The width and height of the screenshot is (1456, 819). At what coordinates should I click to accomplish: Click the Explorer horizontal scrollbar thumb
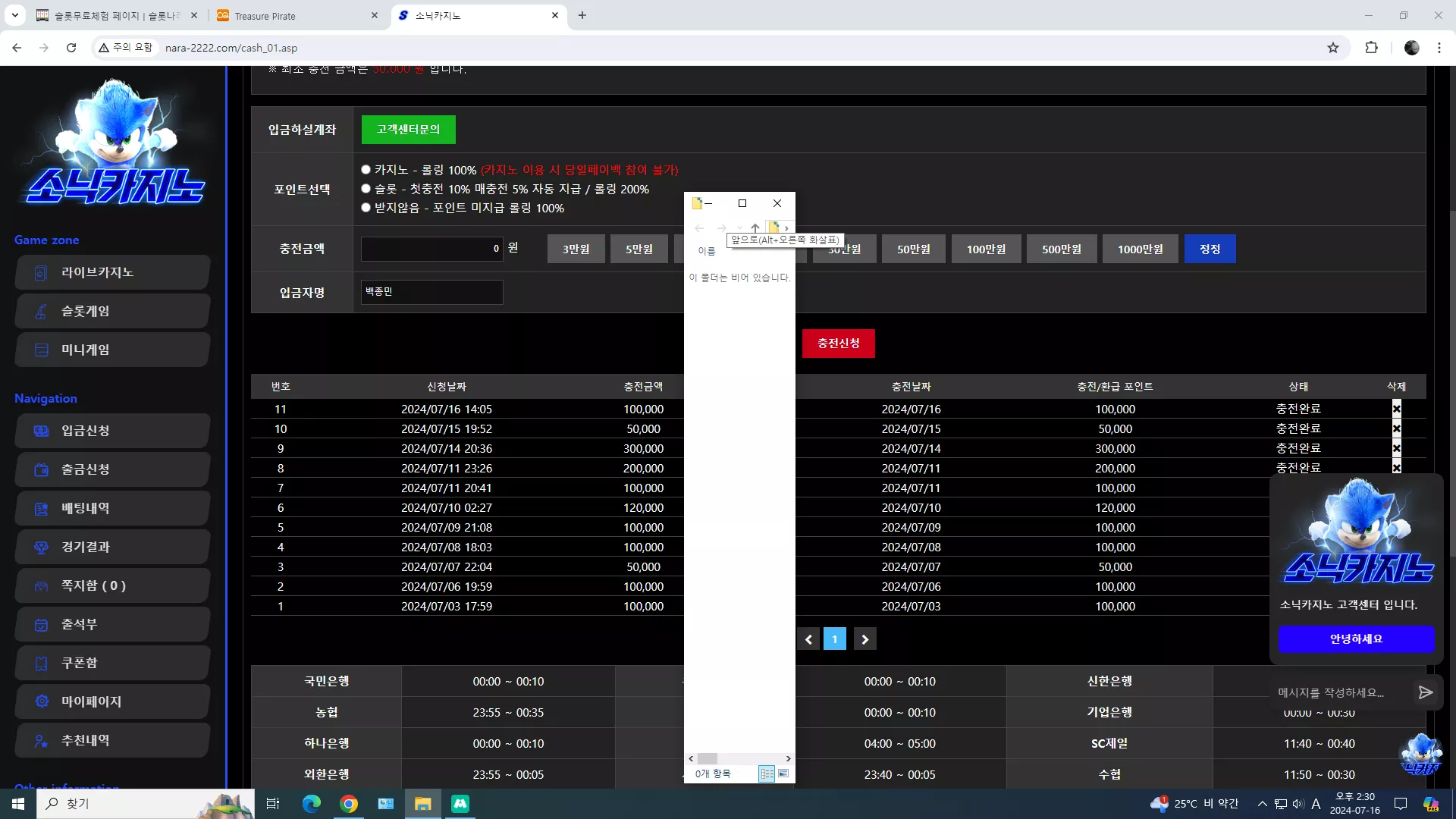pyautogui.click(x=708, y=758)
